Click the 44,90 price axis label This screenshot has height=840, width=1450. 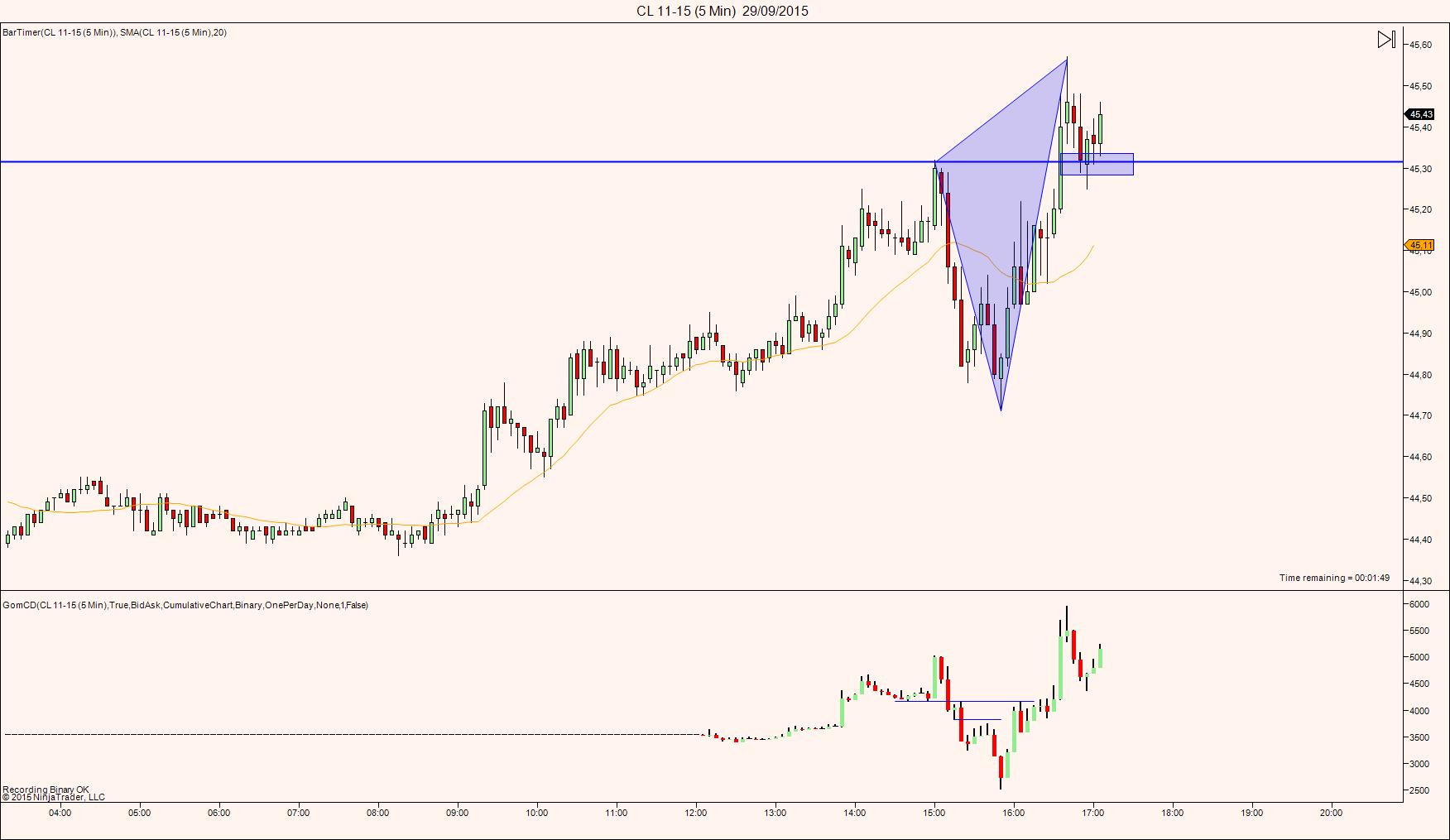pyautogui.click(x=1420, y=334)
